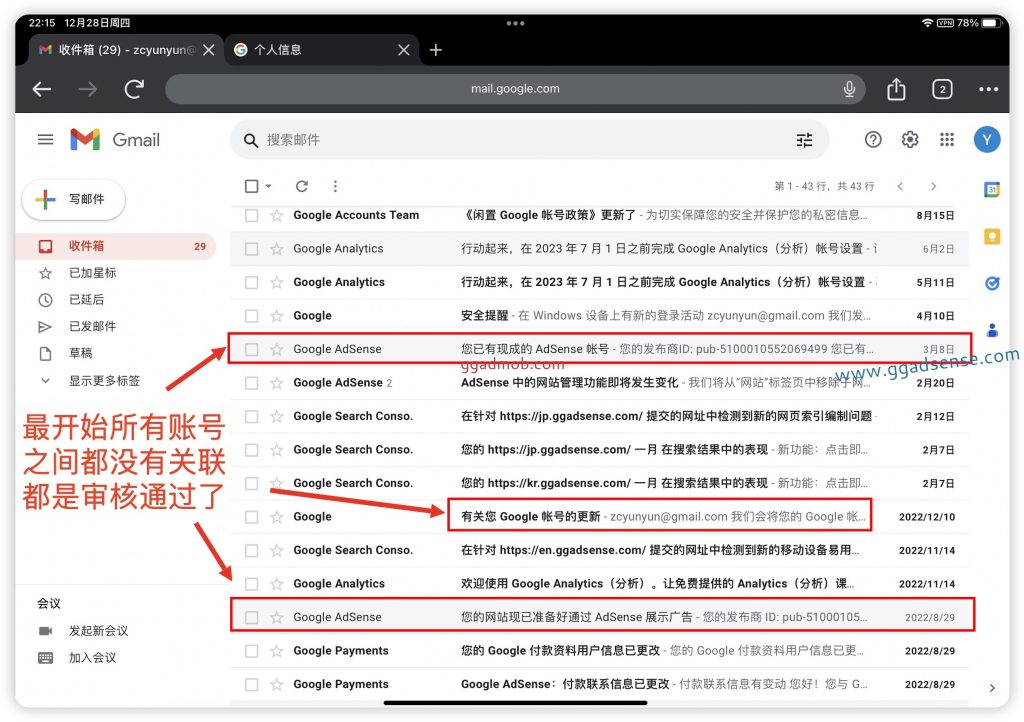Open Gmail main menu hamburger icon

[45, 140]
